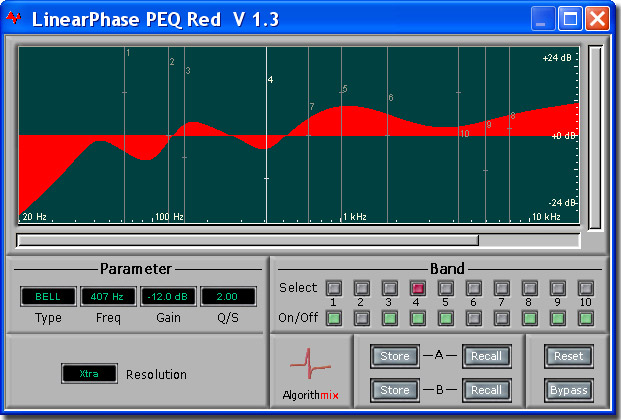Select band 10 with its Select button

coord(586,288)
